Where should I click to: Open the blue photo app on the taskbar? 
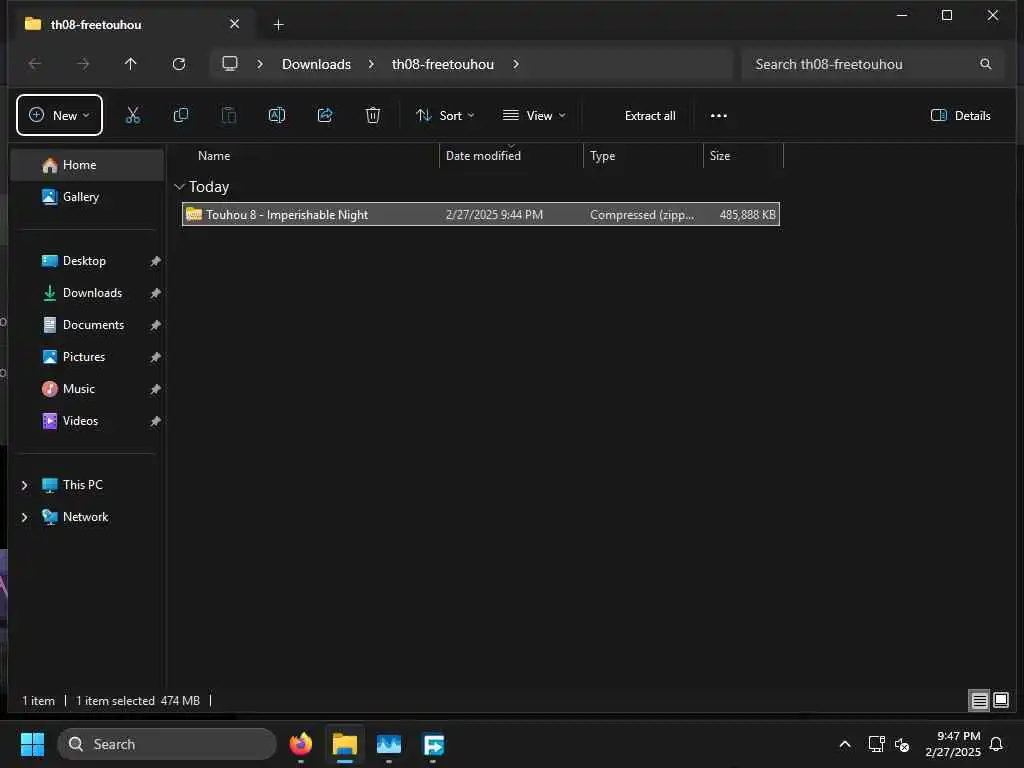coord(389,744)
